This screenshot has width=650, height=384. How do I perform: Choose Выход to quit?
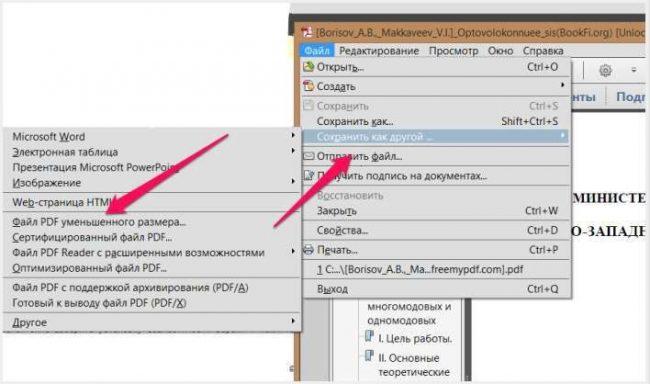pyautogui.click(x=436, y=289)
